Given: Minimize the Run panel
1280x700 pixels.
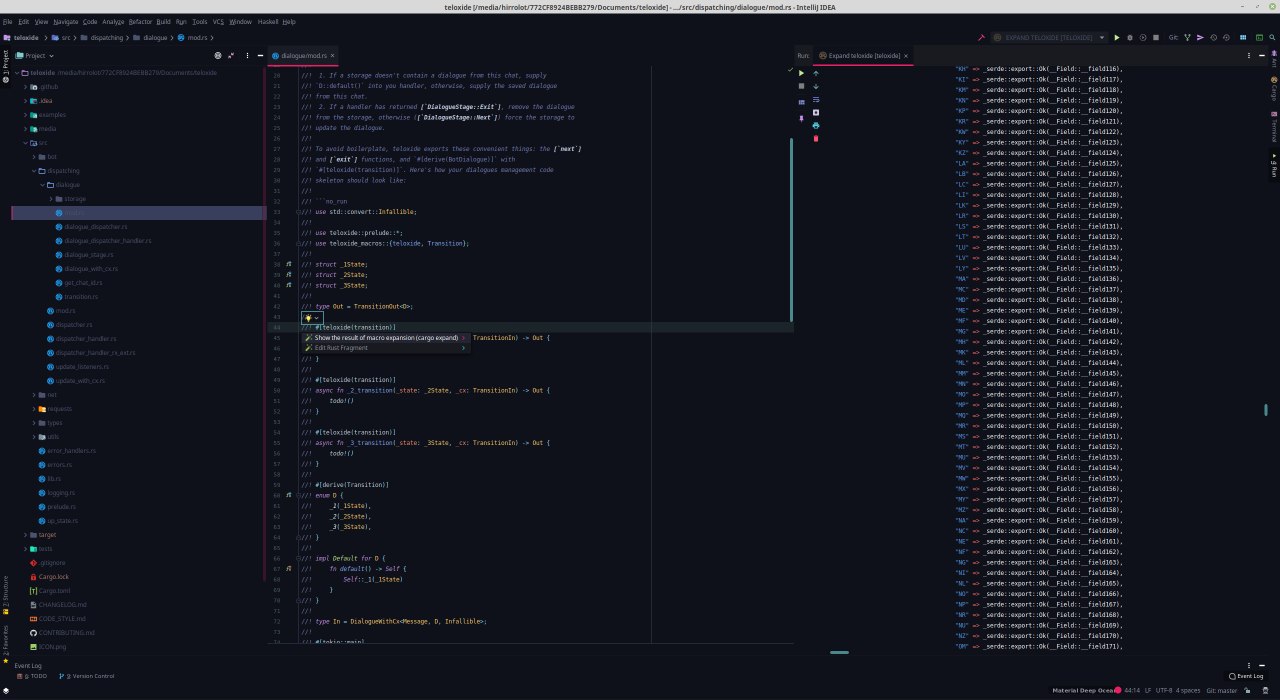Looking at the screenshot, I should point(1262,55).
